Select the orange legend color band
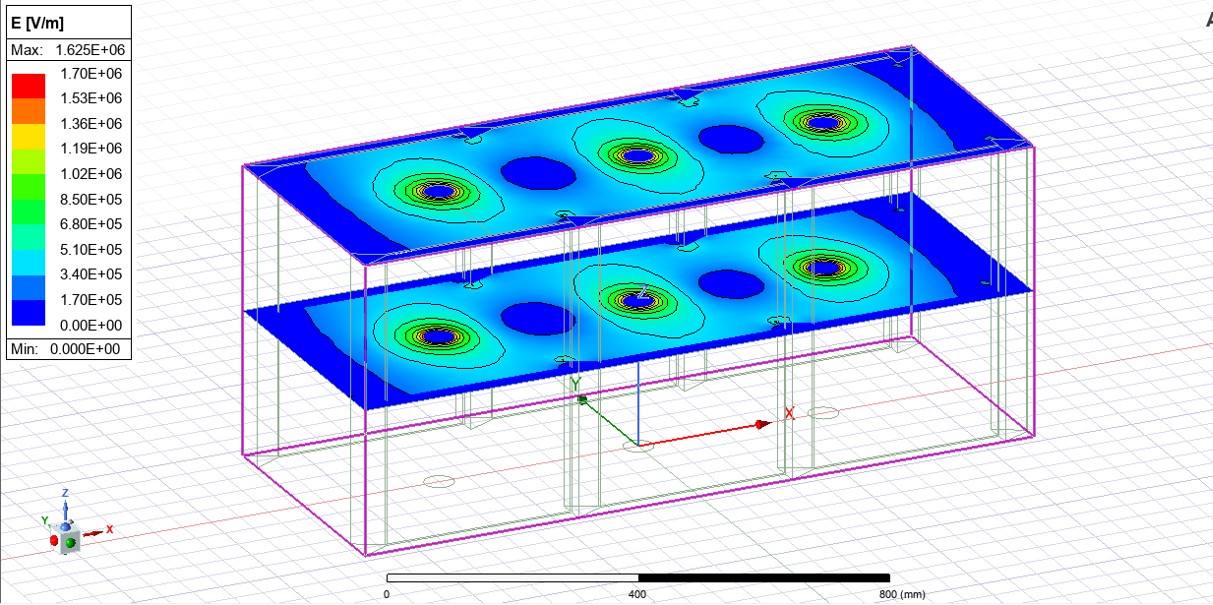This screenshot has width=1213, height=605. pyautogui.click(x=28, y=111)
